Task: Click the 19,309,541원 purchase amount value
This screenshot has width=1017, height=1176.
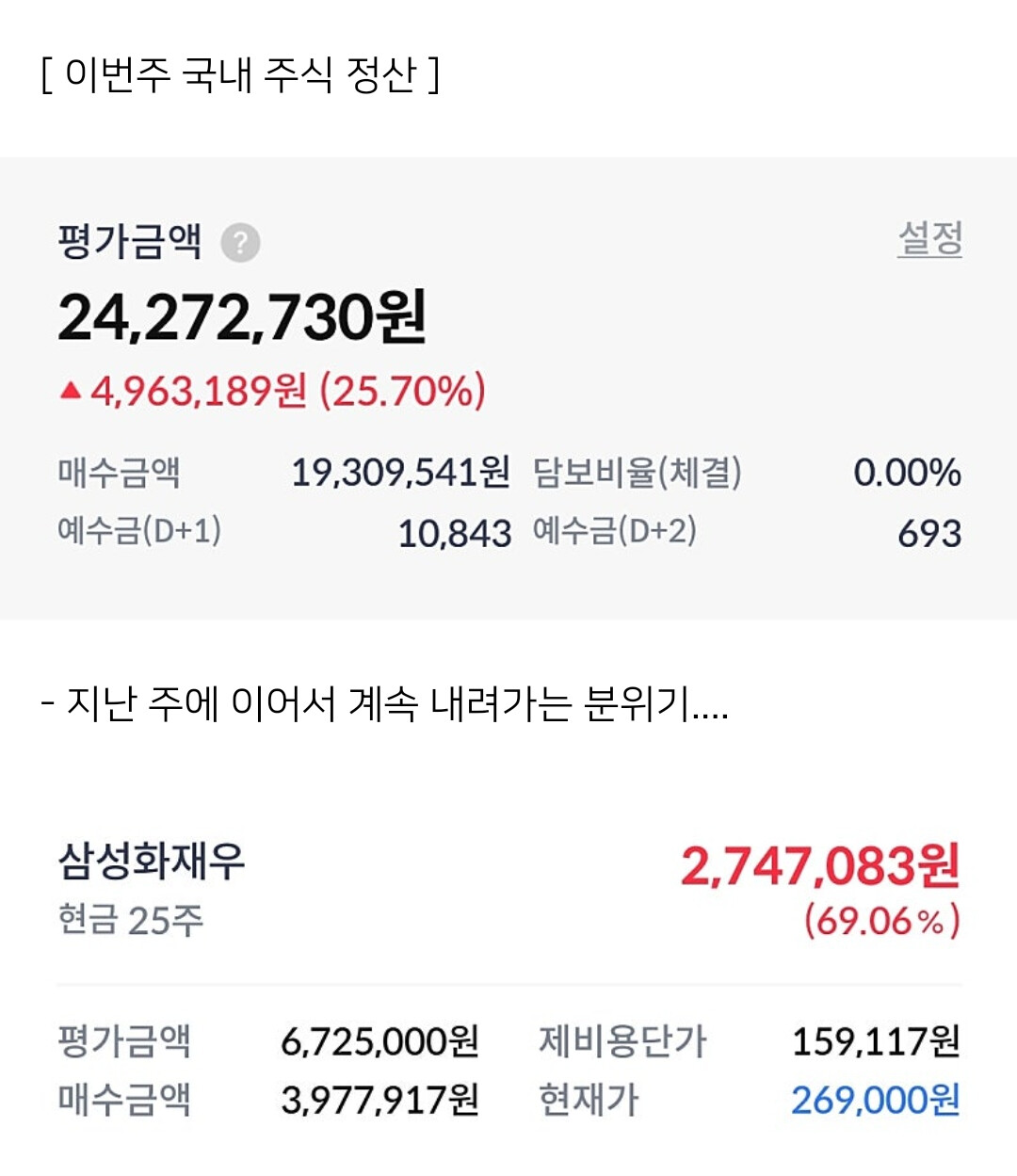Action: [x=400, y=473]
